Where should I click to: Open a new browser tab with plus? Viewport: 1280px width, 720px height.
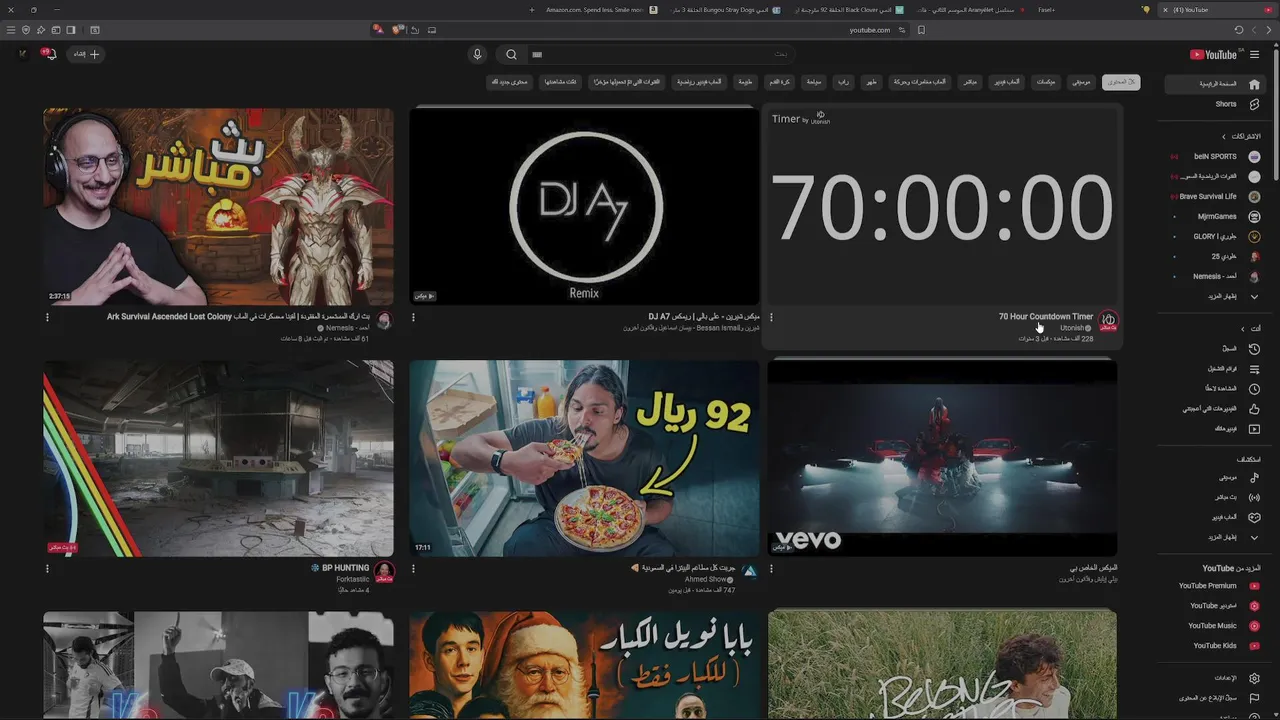(532, 10)
